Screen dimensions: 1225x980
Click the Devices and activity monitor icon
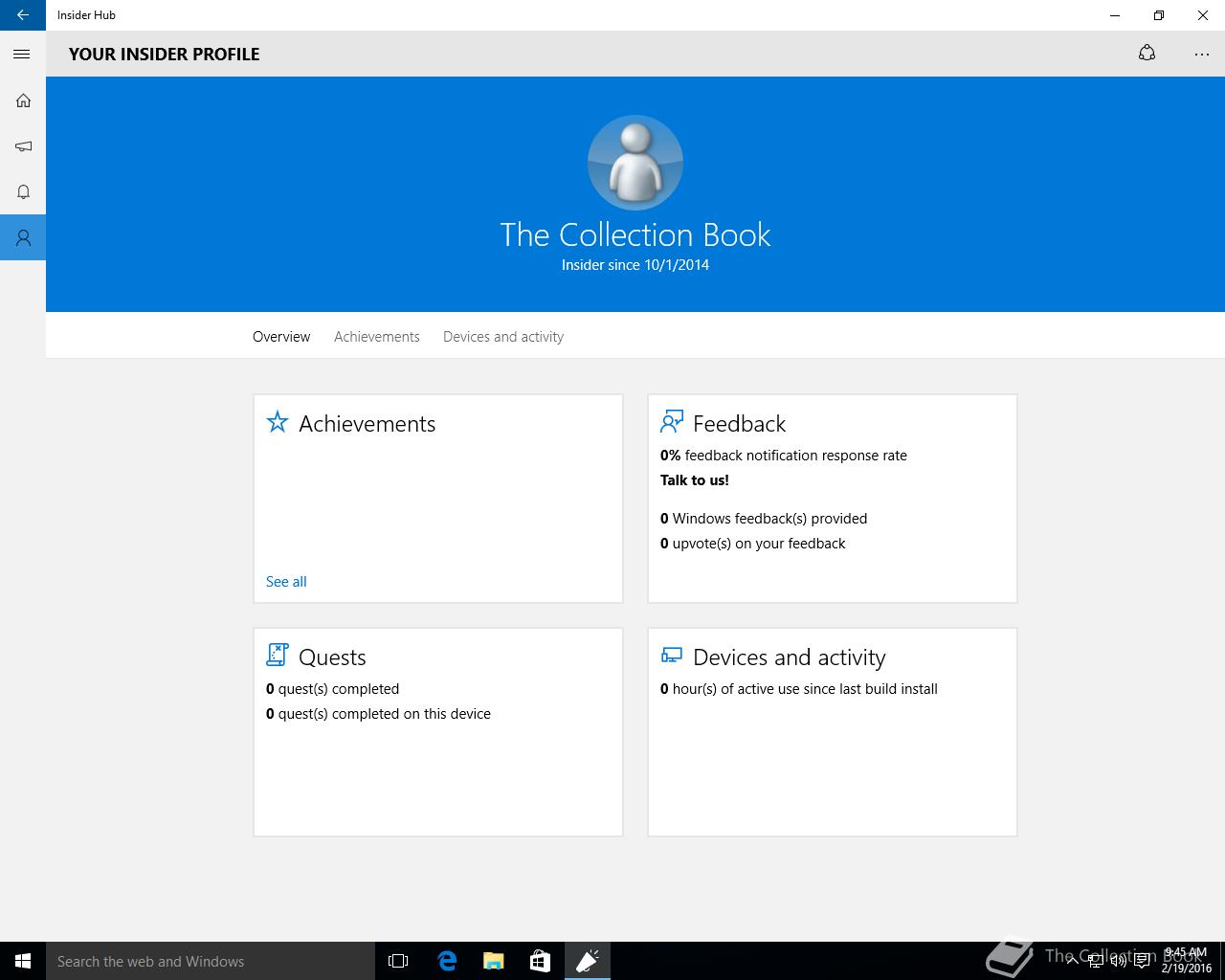point(672,656)
